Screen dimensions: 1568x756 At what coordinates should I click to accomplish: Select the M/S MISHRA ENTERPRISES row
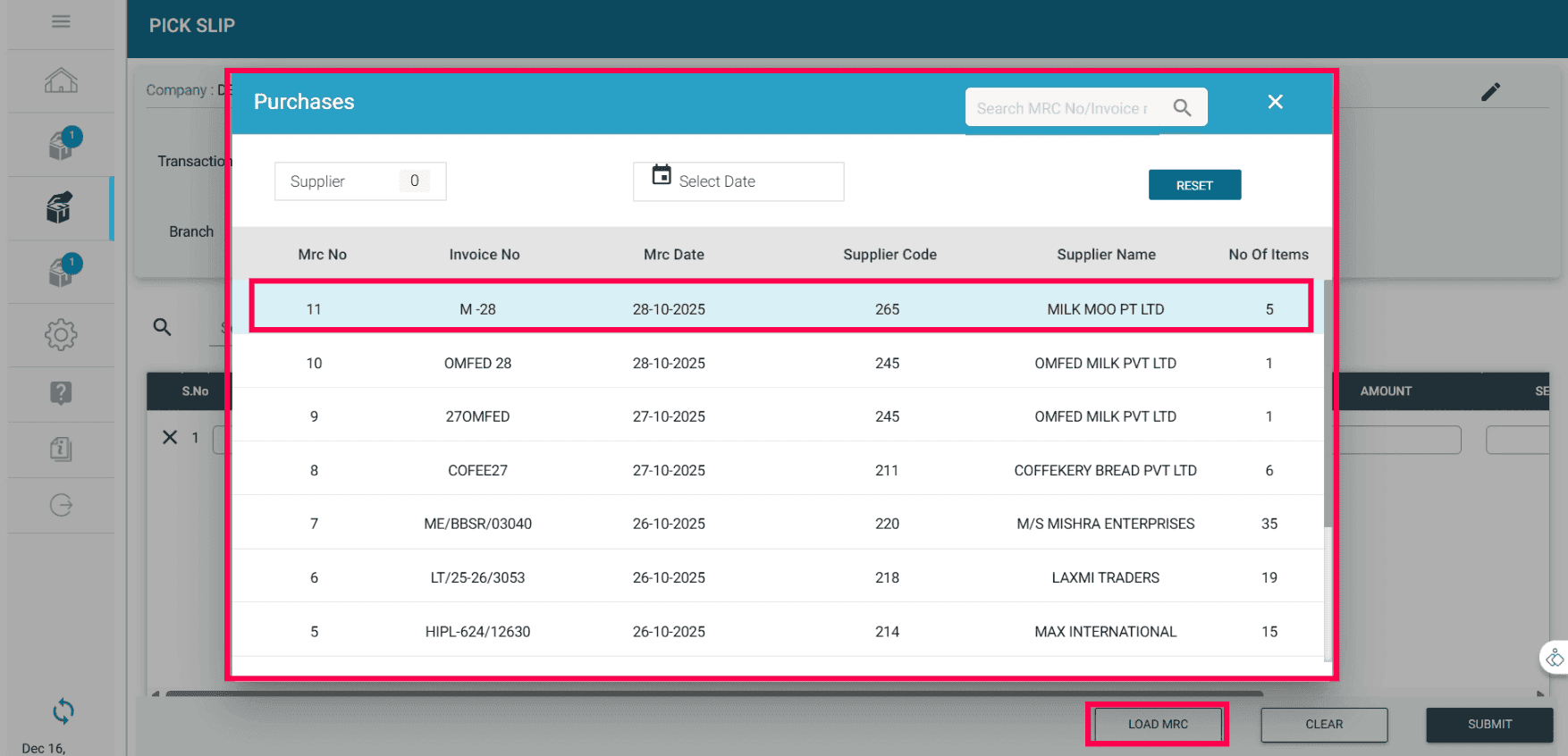tap(778, 524)
